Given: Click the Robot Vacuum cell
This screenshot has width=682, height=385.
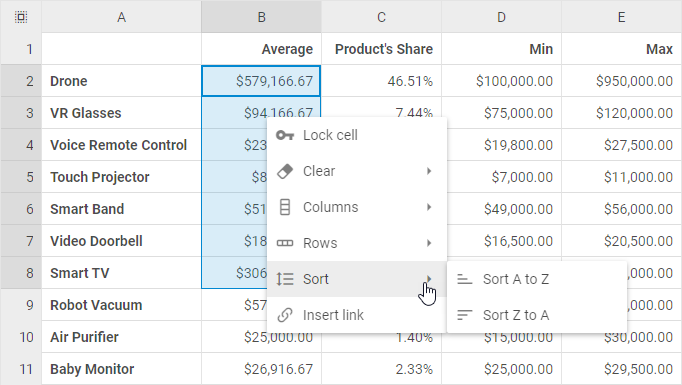Looking at the screenshot, I should coord(121,305).
